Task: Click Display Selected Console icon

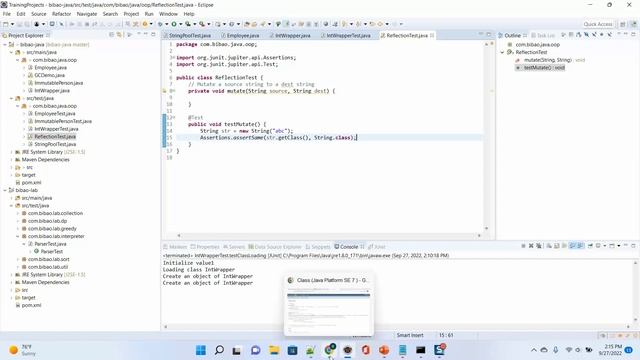Action: pyautogui.click(x=598, y=246)
